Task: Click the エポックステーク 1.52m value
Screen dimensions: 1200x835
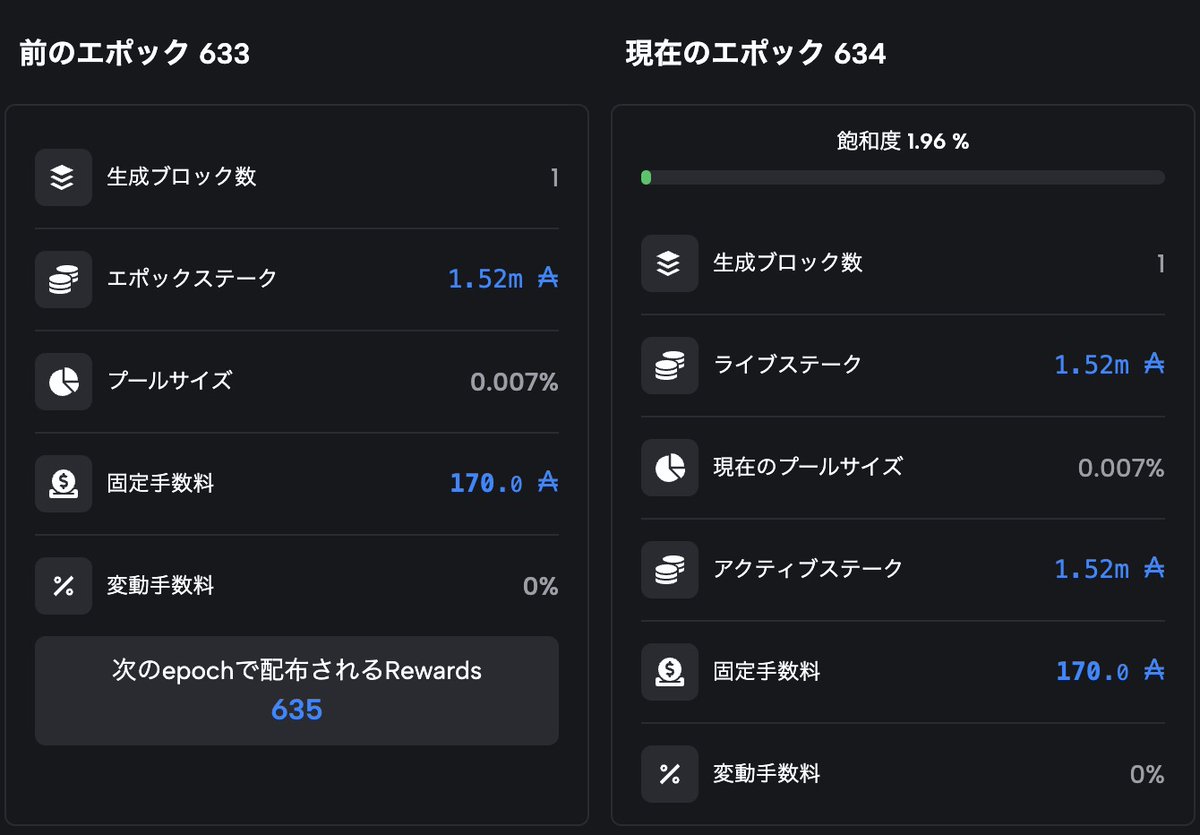Action: click(x=503, y=279)
